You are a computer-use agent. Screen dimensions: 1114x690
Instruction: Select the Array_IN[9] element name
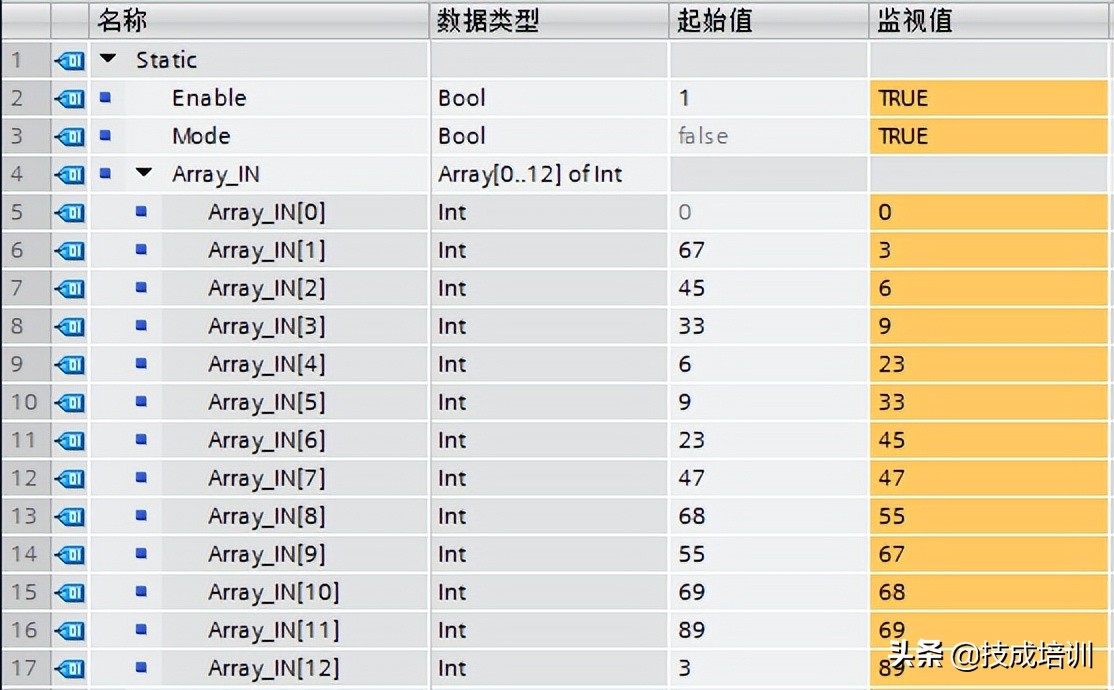pos(266,555)
